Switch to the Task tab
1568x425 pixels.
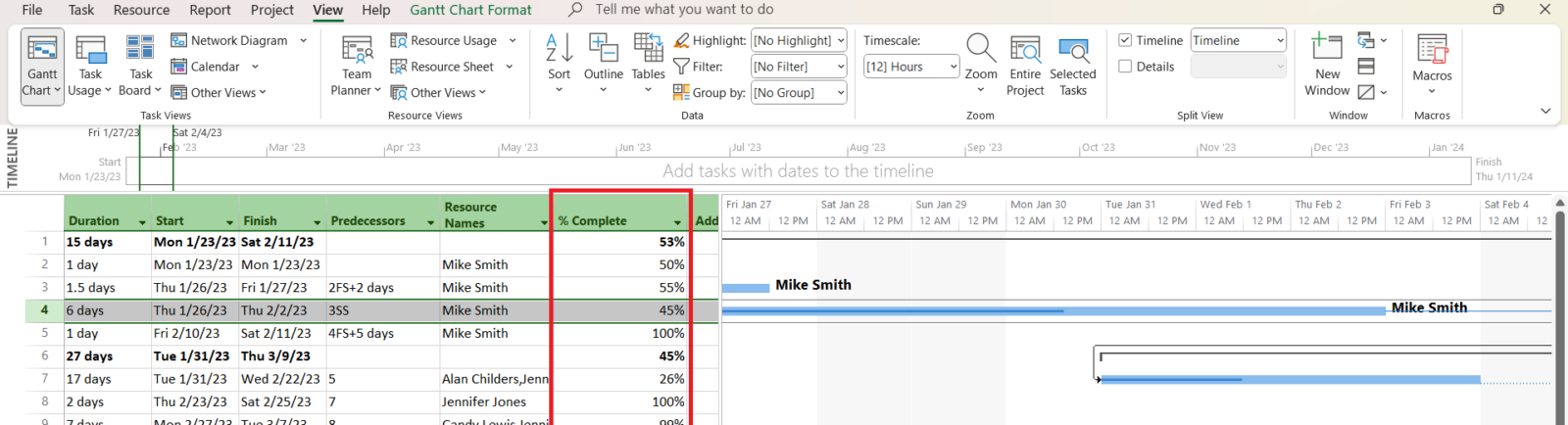point(81,10)
